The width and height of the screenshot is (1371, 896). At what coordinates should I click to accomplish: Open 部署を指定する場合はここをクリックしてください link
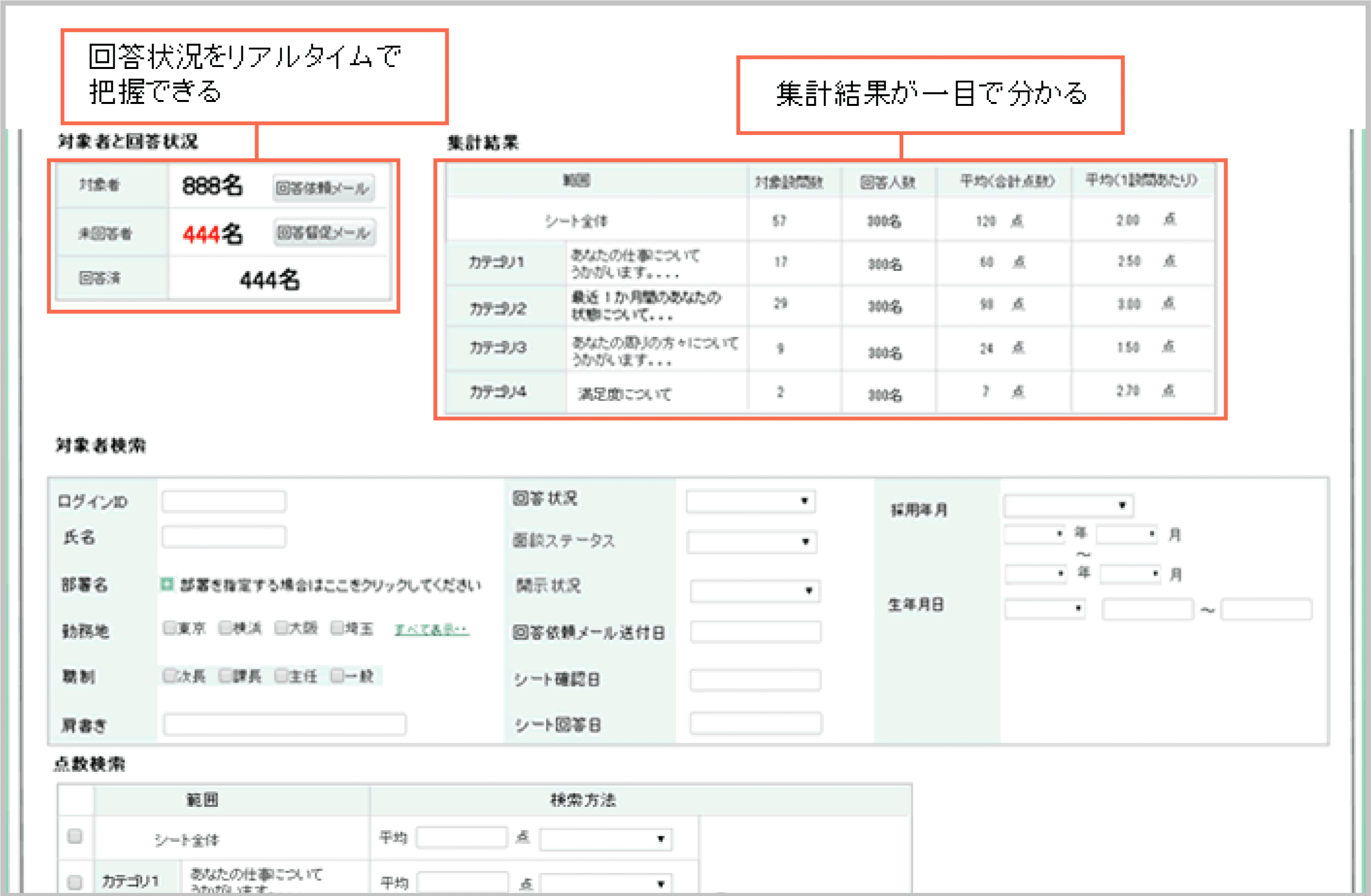[x=330, y=586]
